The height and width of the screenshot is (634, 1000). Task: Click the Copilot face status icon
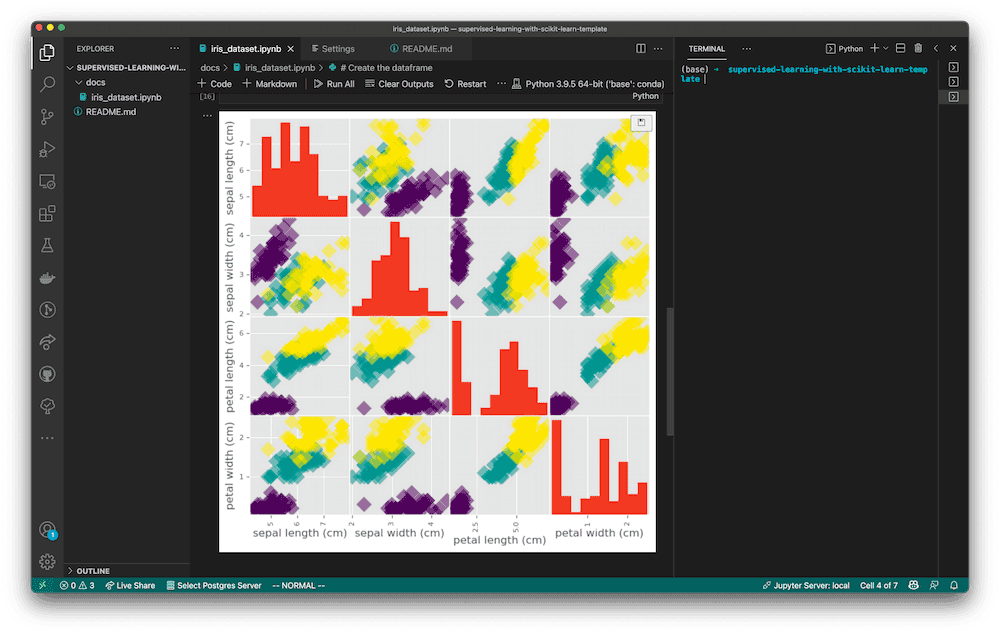pyautogui.click(x=913, y=586)
